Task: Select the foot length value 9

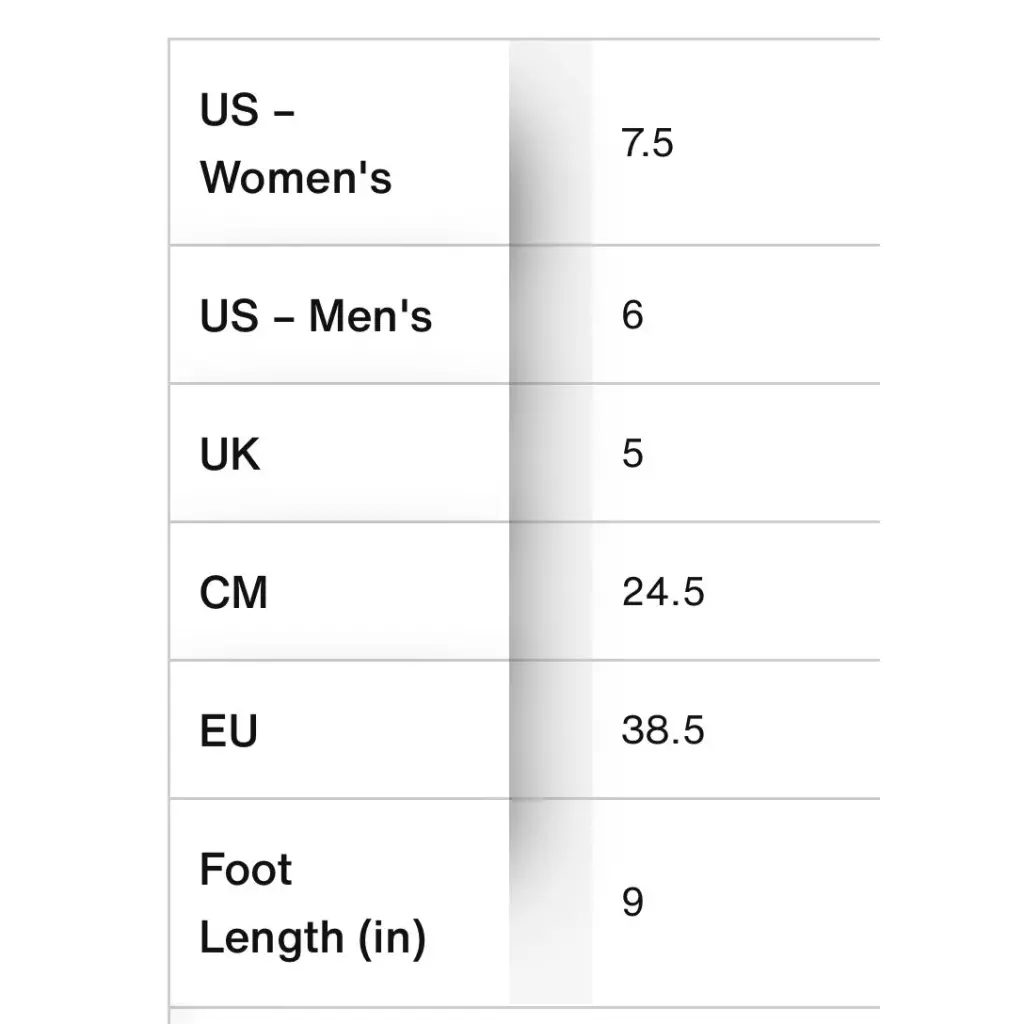Action: [632, 903]
